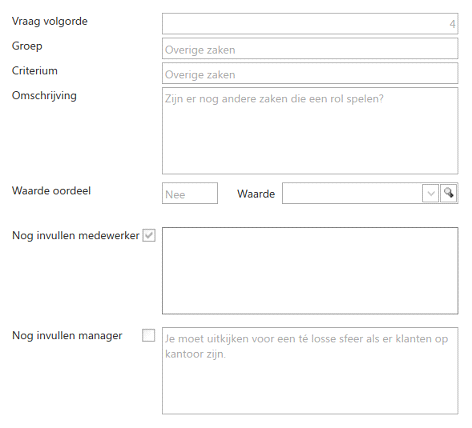Click the manager comment text area
This screenshot has width=472, height=428.
tap(310, 371)
